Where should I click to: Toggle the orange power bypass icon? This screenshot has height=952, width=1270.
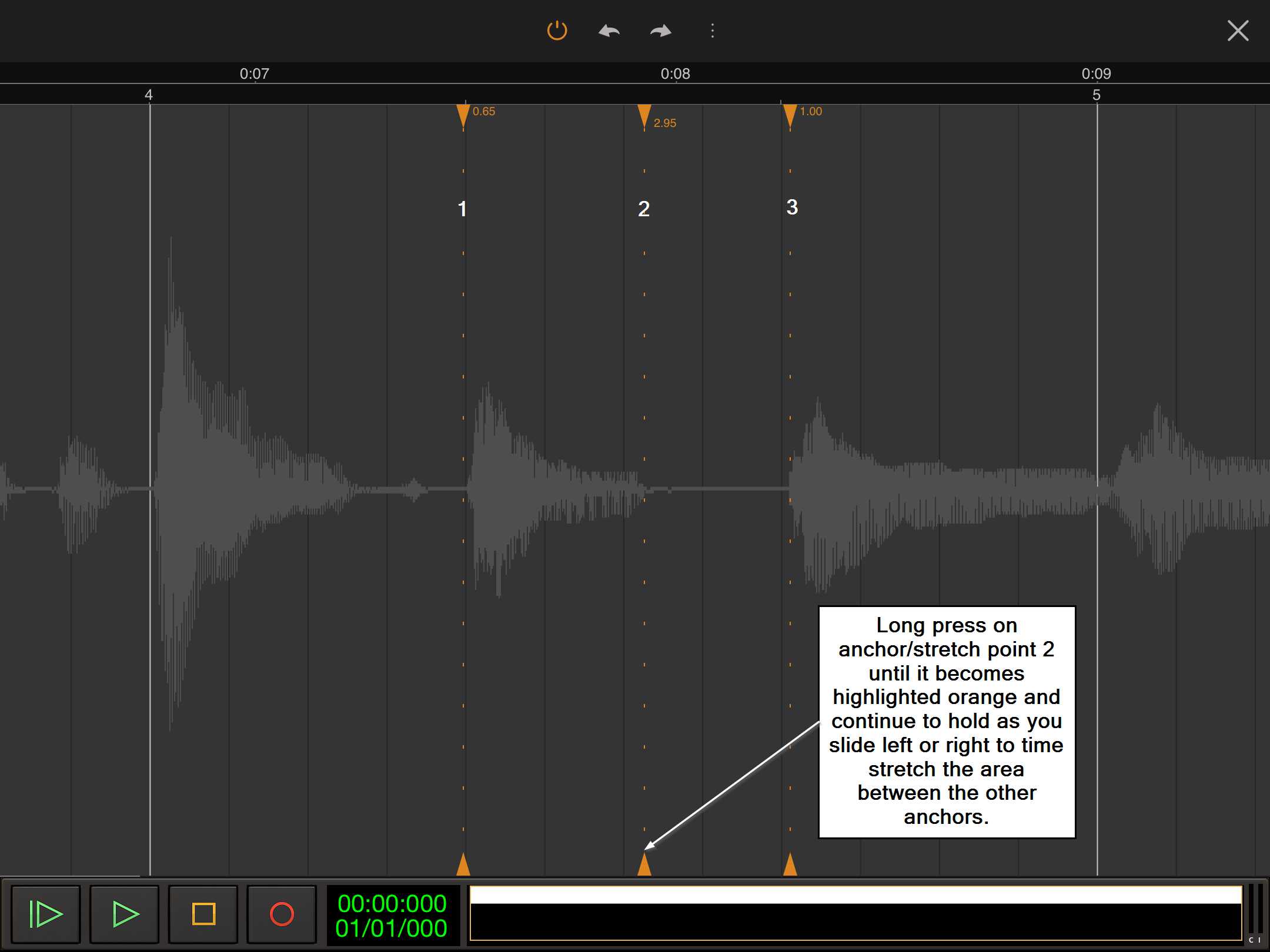pyautogui.click(x=557, y=31)
